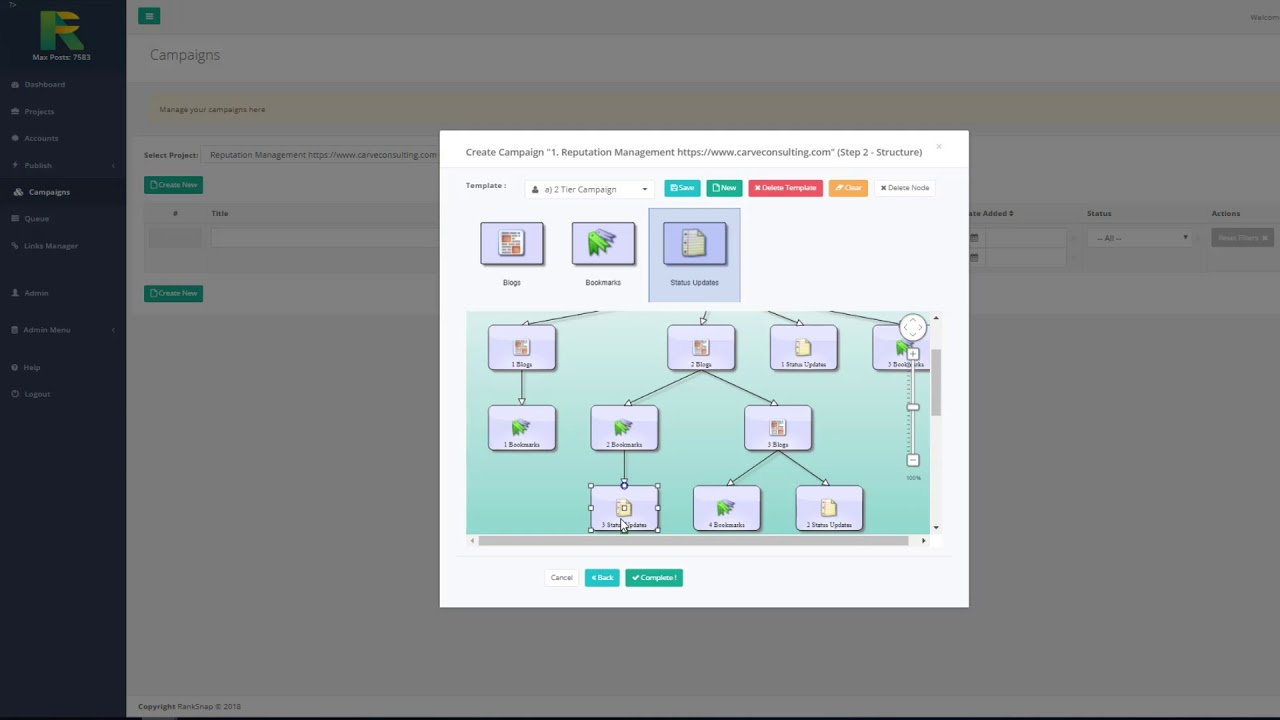
Task: Click Logout in the sidebar
Action: tap(37, 394)
